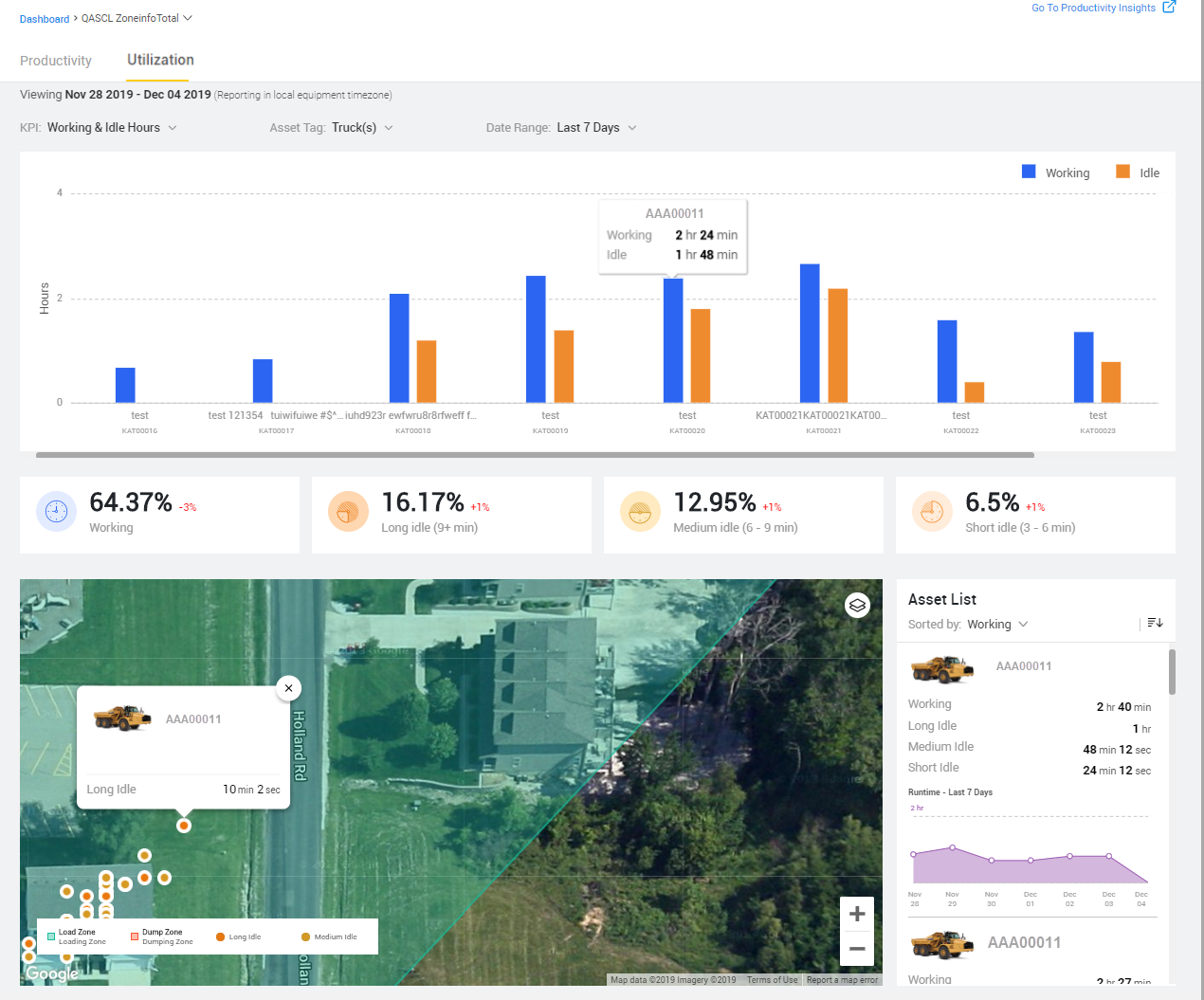Open Go To Productivity Insights link

(x=1103, y=8)
